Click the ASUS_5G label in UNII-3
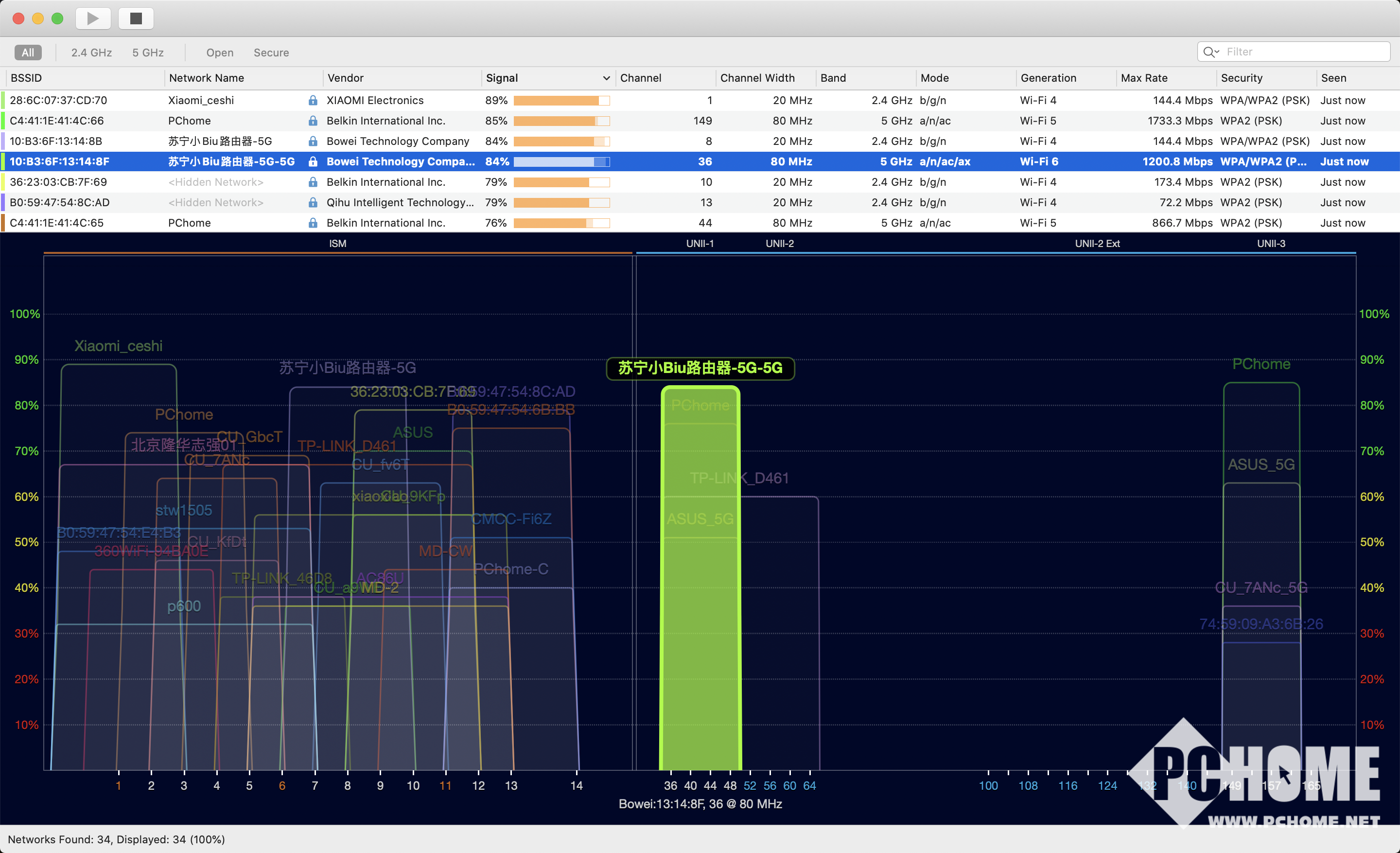1400x853 pixels. click(x=1261, y=464)
